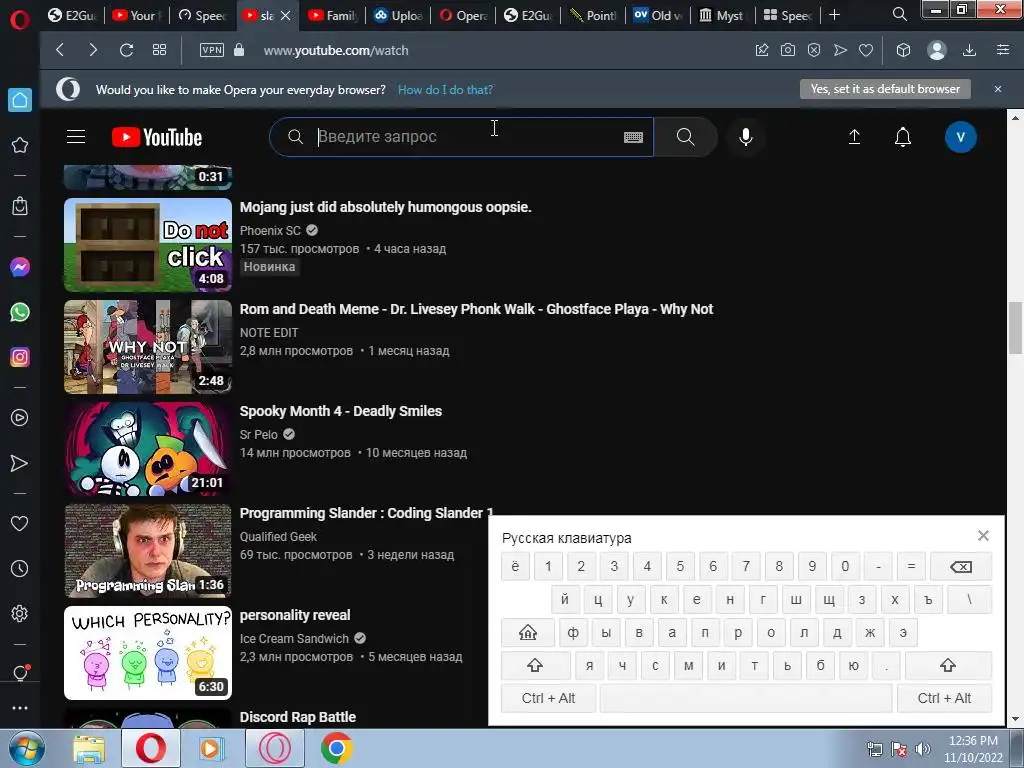The image size is (1024, 768).
Task: Open 'Programming Slander' video title
Action: tap(366, 513)
